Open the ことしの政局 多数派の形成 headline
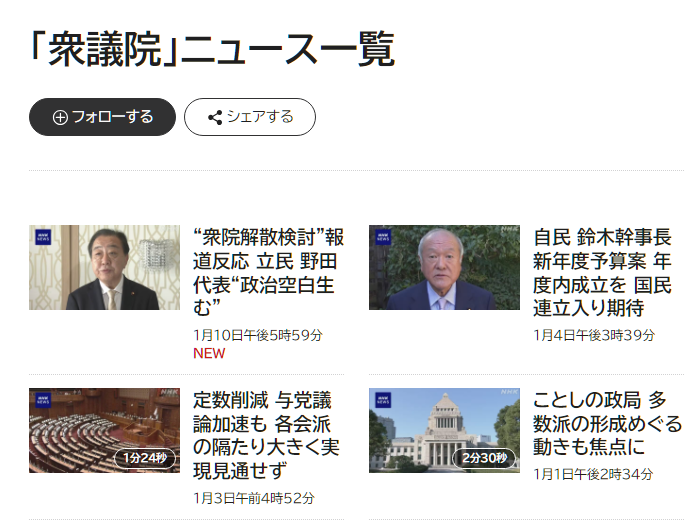Image resolution: width=690 pixels, height=521 pixels. click(607, 424)
